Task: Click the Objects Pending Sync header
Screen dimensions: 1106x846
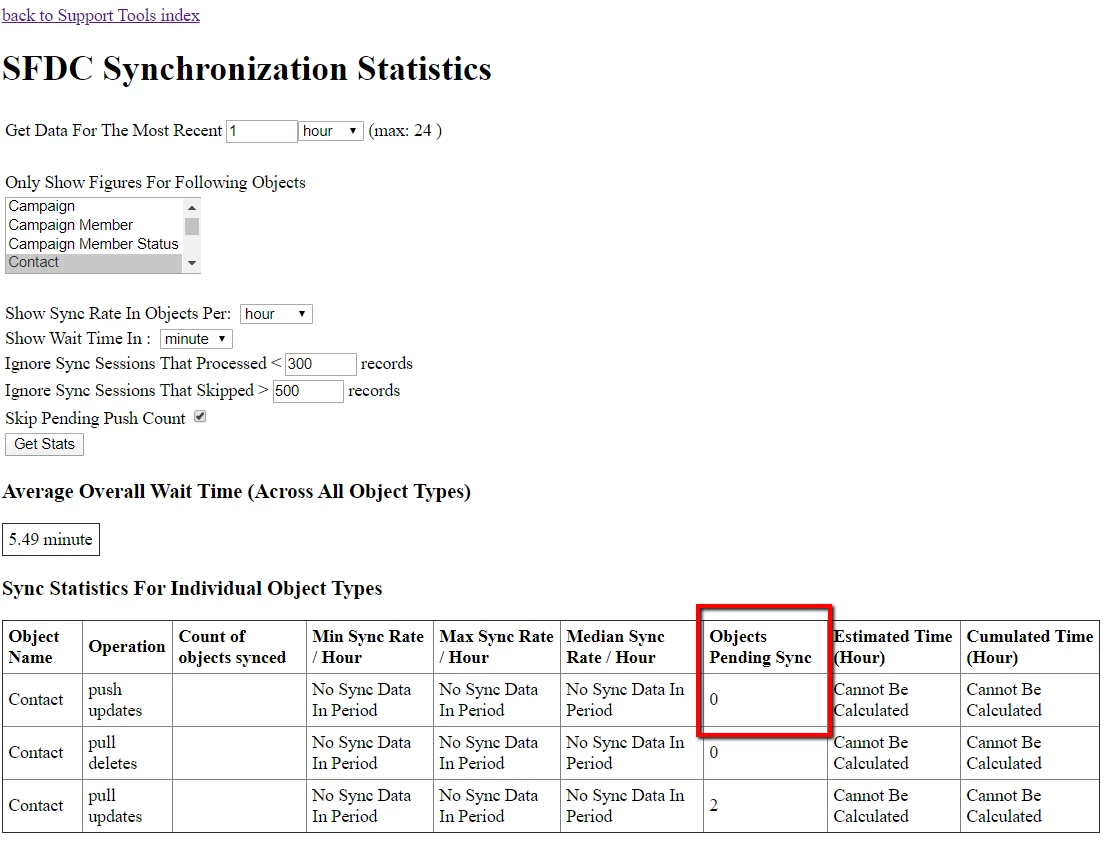Action: (765, 647)
